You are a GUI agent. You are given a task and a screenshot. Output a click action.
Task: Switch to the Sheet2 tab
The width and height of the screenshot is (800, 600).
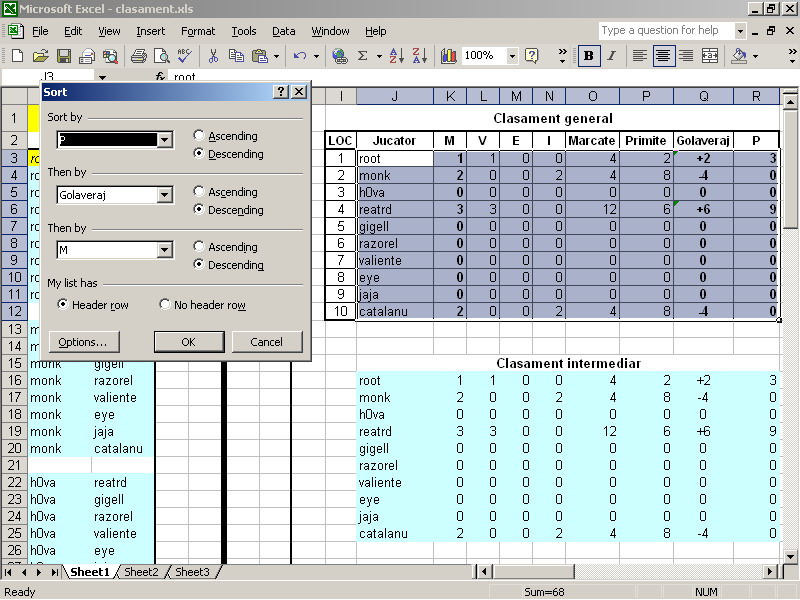pyautogui.click(x=141, y=572)
